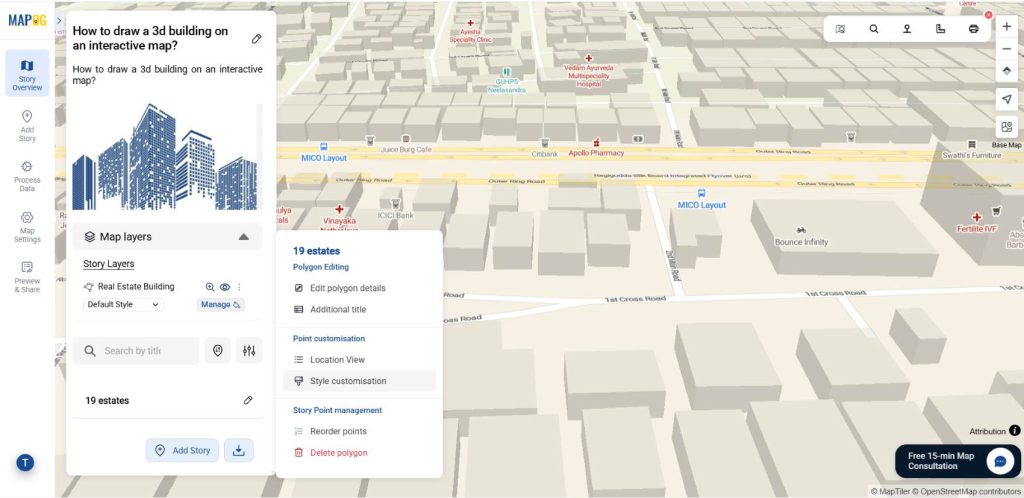Image resolution: width=1024 pixels, height=498 pixels.
Task: Open the Default Style dropdown
Action: [x=123, y=304]
